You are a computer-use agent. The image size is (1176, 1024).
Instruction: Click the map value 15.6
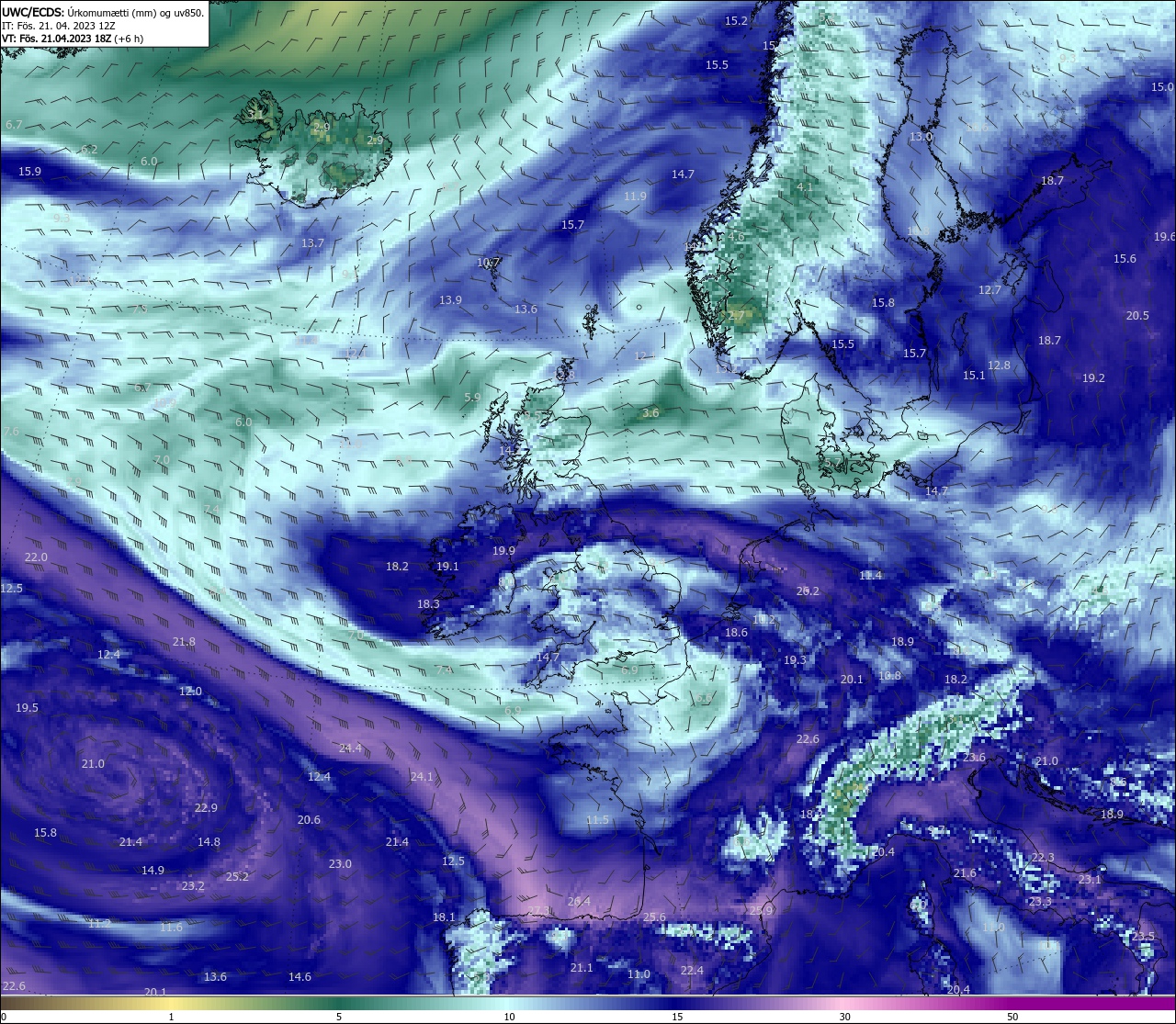[1125, 258]
